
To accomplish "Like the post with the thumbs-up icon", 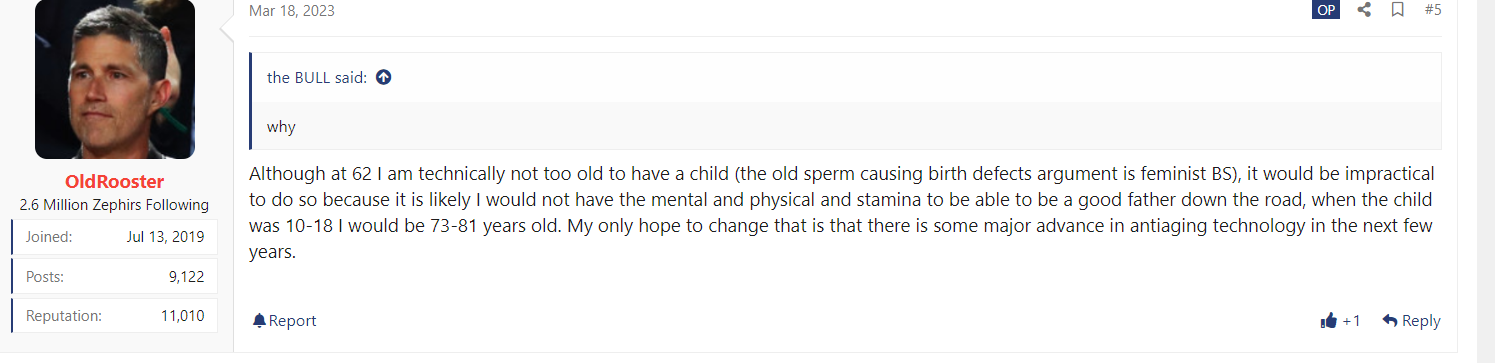I will point(1329,321).
